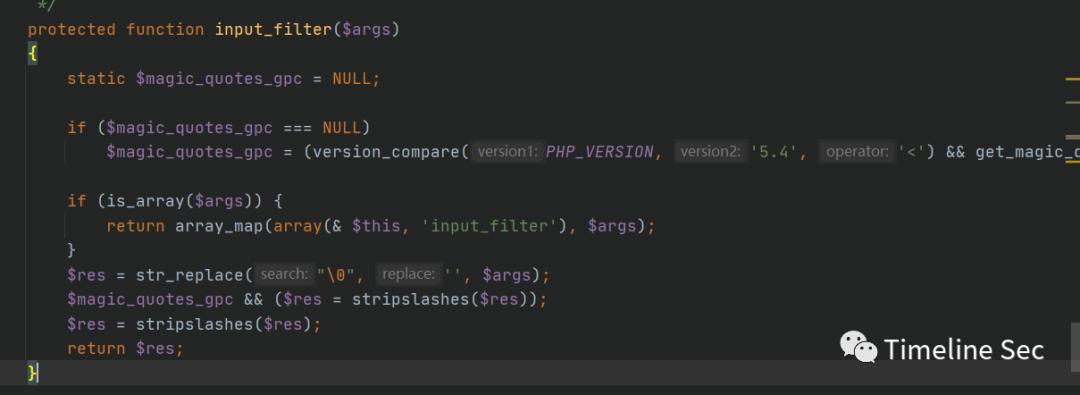Click the "\0" string literal
1080x395 pixels.
pyautogui.click(x=336, y=276)
